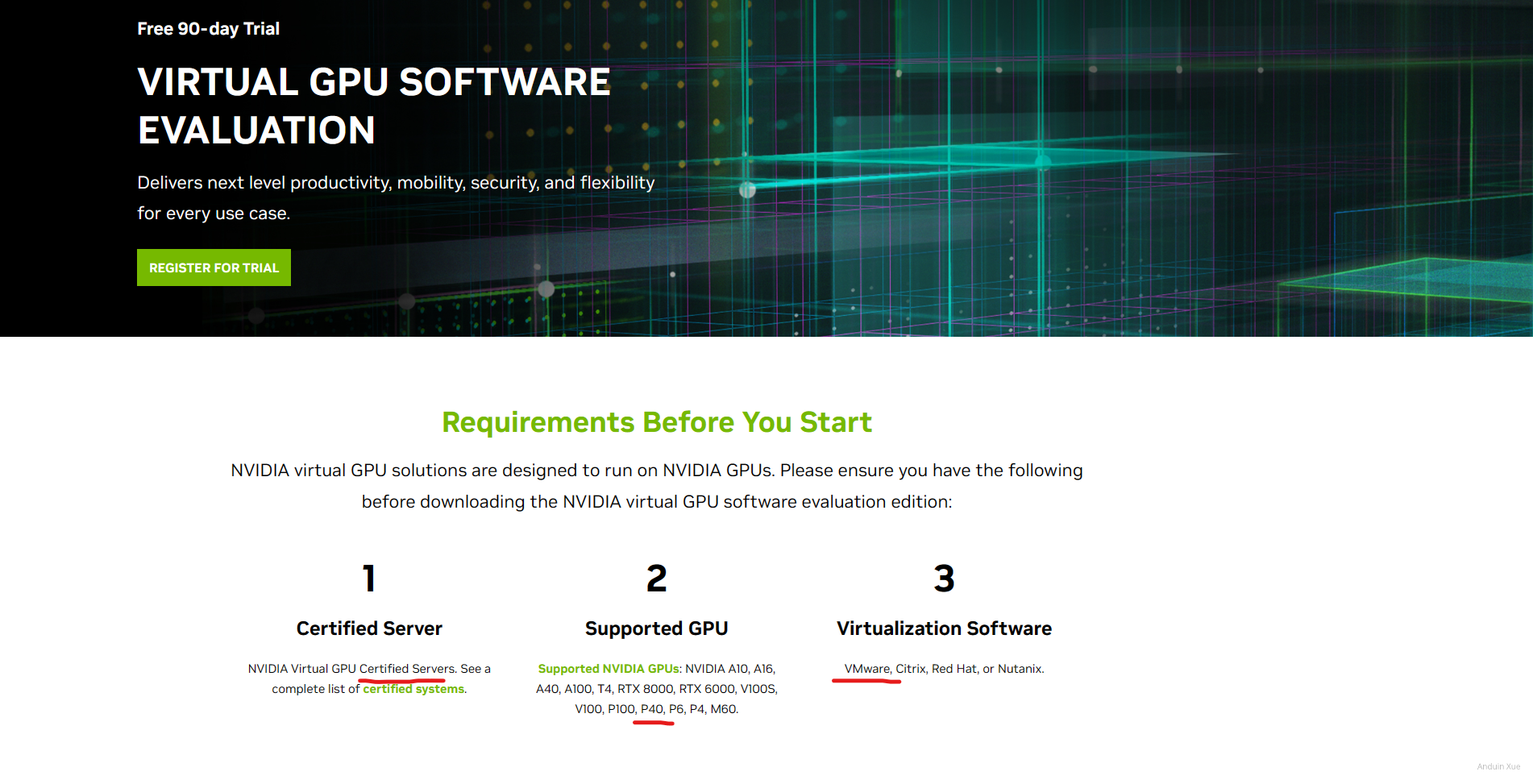Click the "Free 90-day Trial" label
Screen dimensions: 1533x784
(x=208, y=29)
